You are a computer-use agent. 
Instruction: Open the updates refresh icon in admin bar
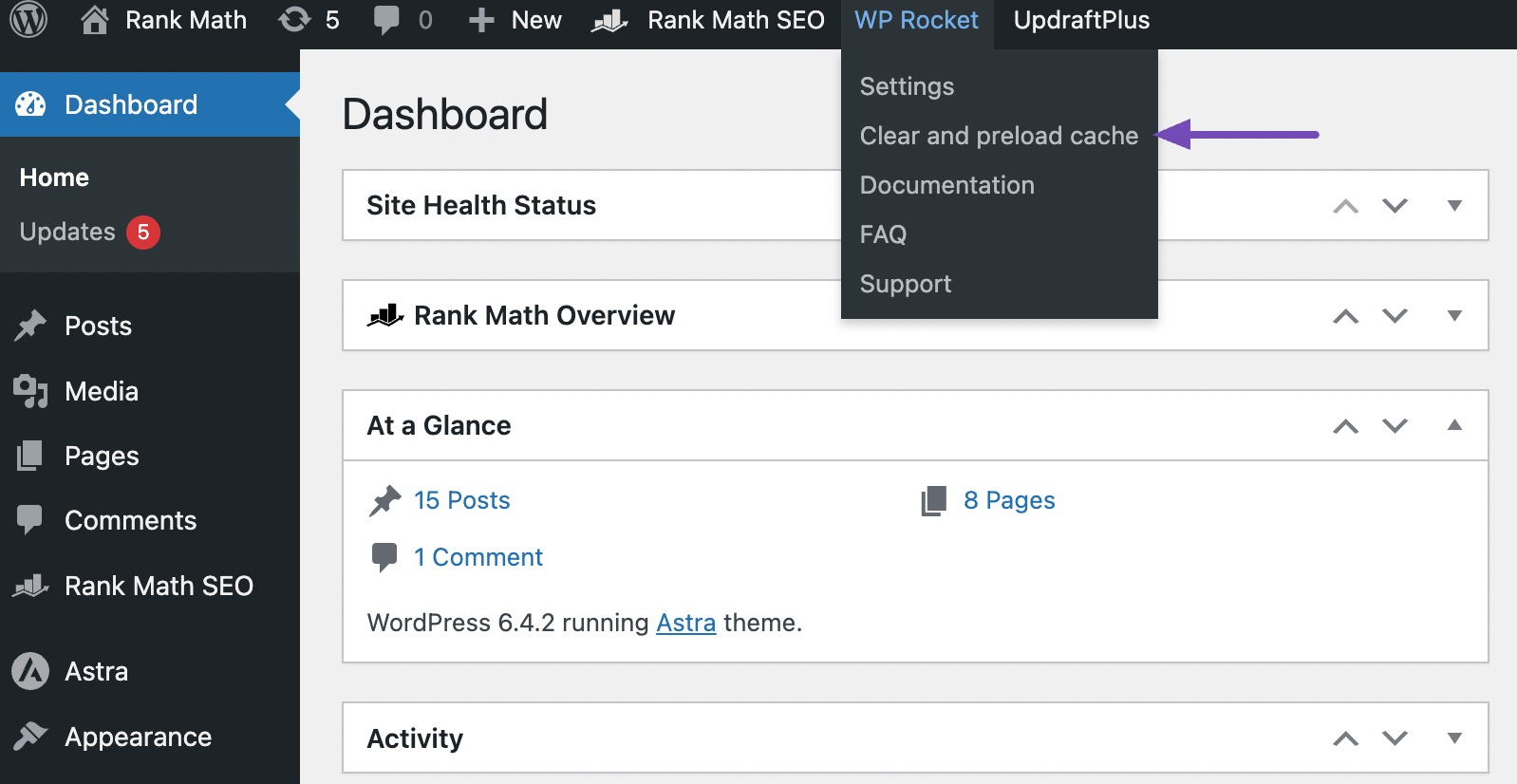[294, 20]
